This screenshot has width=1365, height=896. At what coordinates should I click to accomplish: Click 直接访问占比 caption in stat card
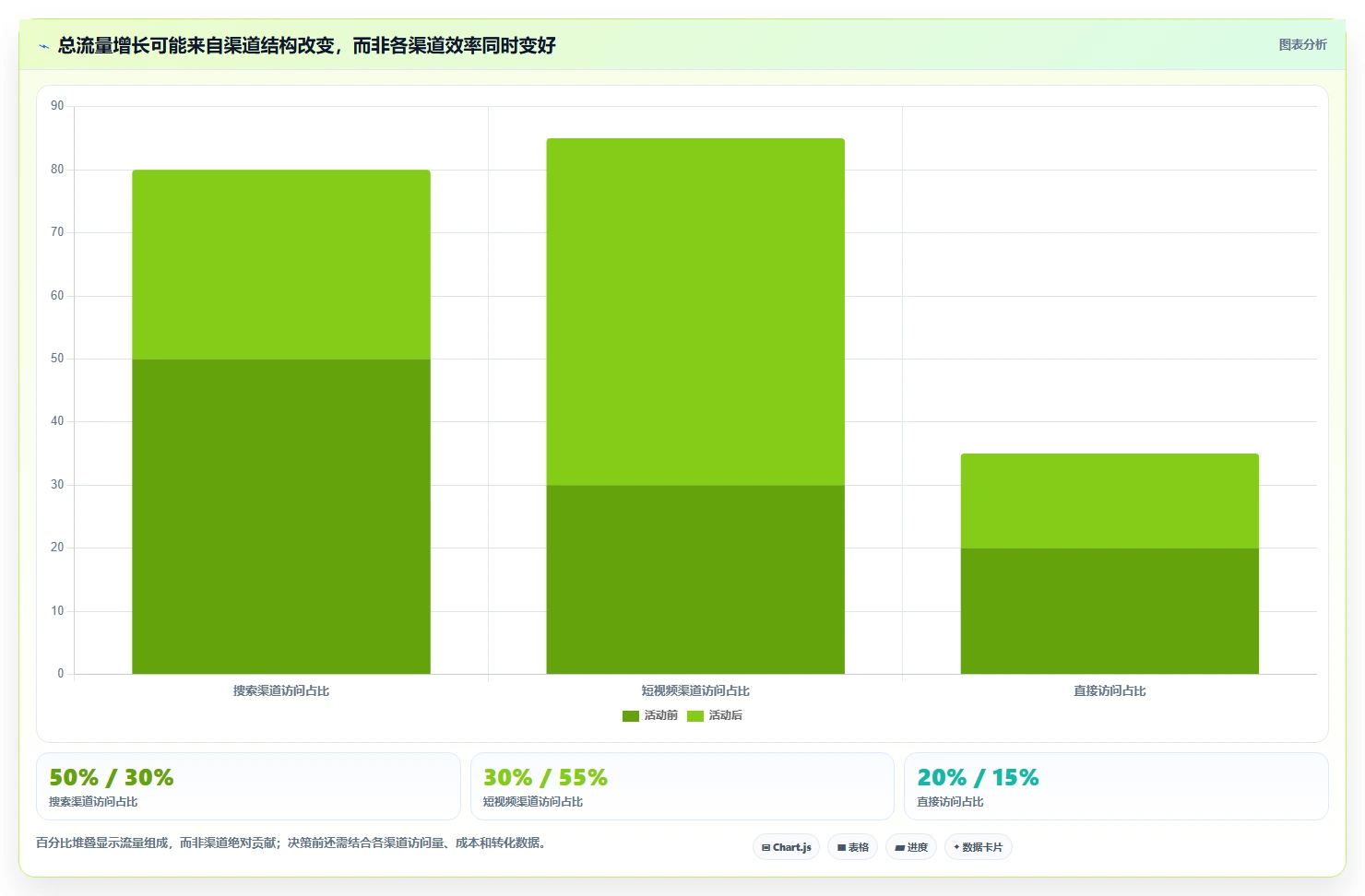[950, 802]
